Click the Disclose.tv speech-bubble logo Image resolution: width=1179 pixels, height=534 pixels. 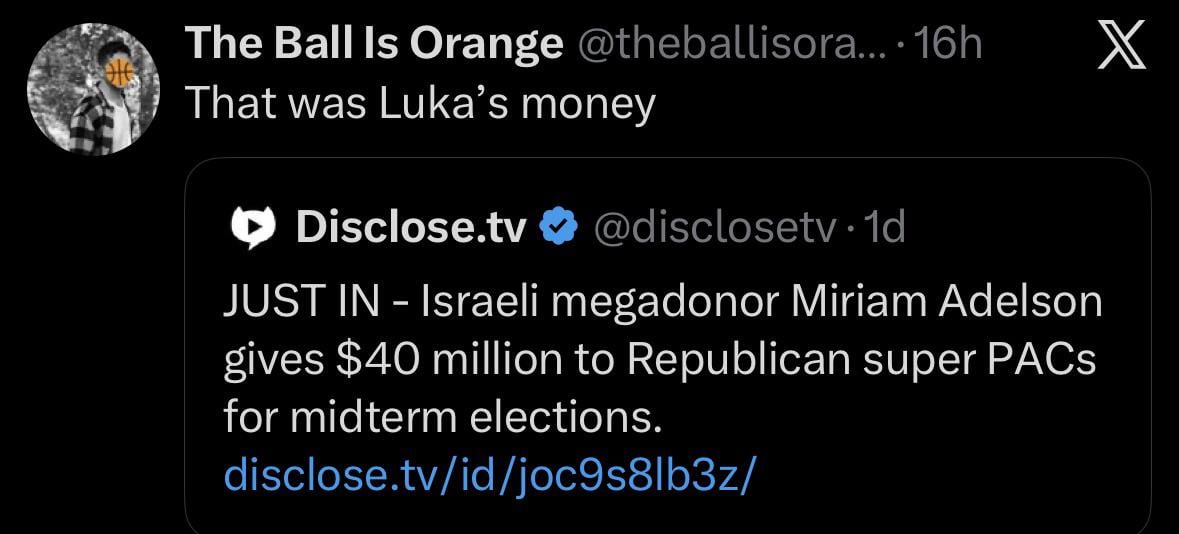click(253, 229)
